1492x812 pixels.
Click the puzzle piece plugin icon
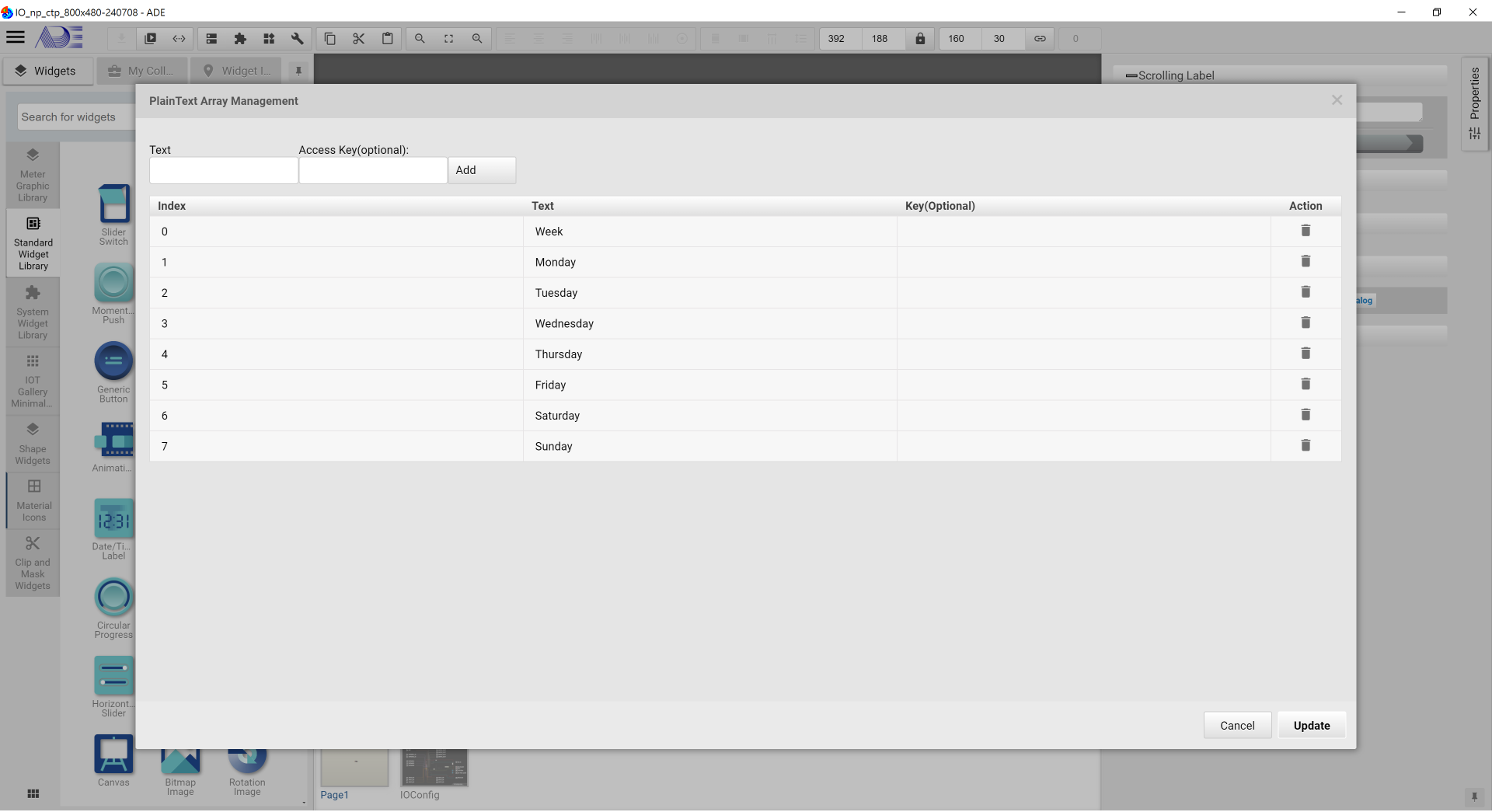pyautogui.click(x=240, y=39)
